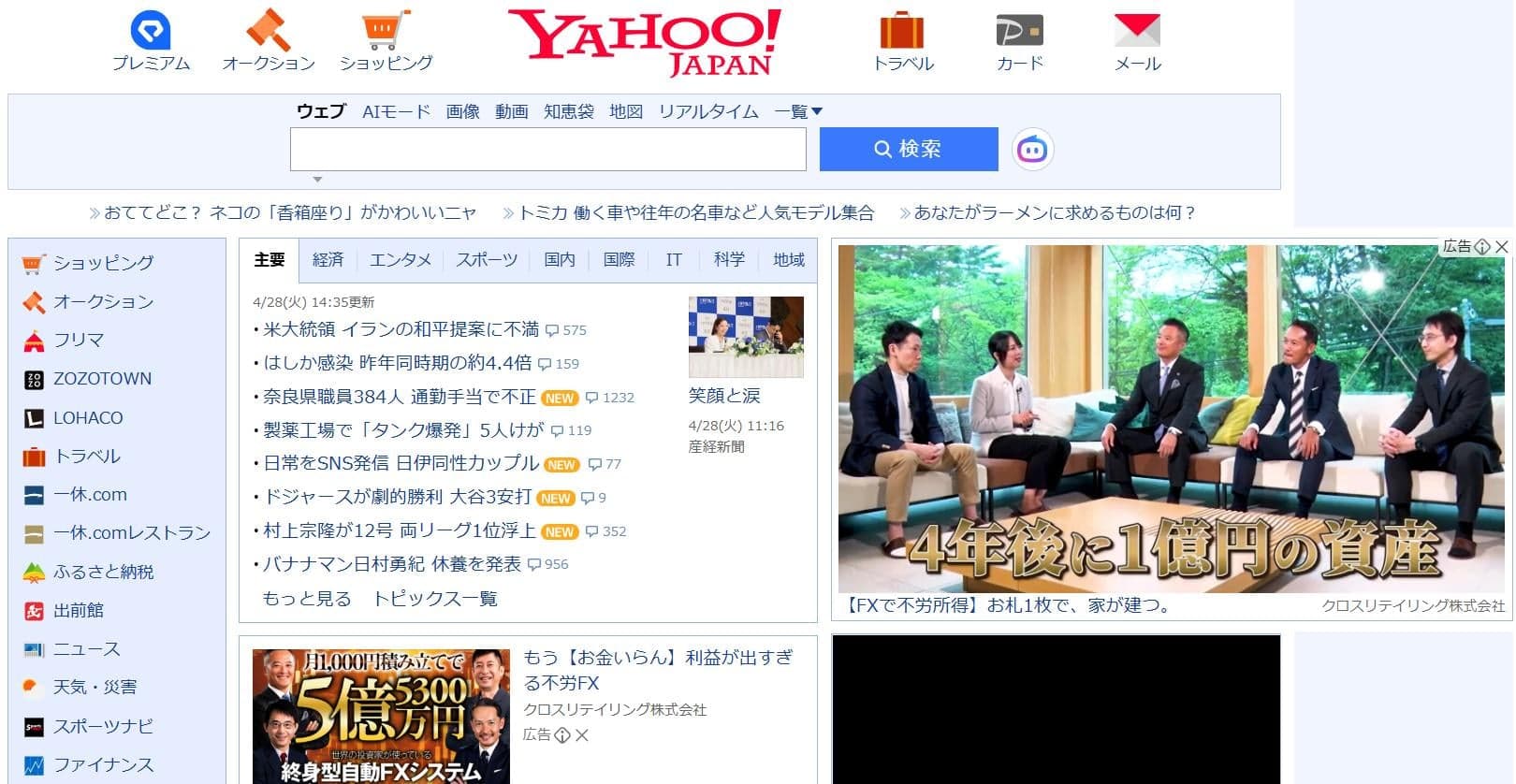
Task: Open the あなたがラーメンに求めるものは何 link
Action: coord(1055,213)
